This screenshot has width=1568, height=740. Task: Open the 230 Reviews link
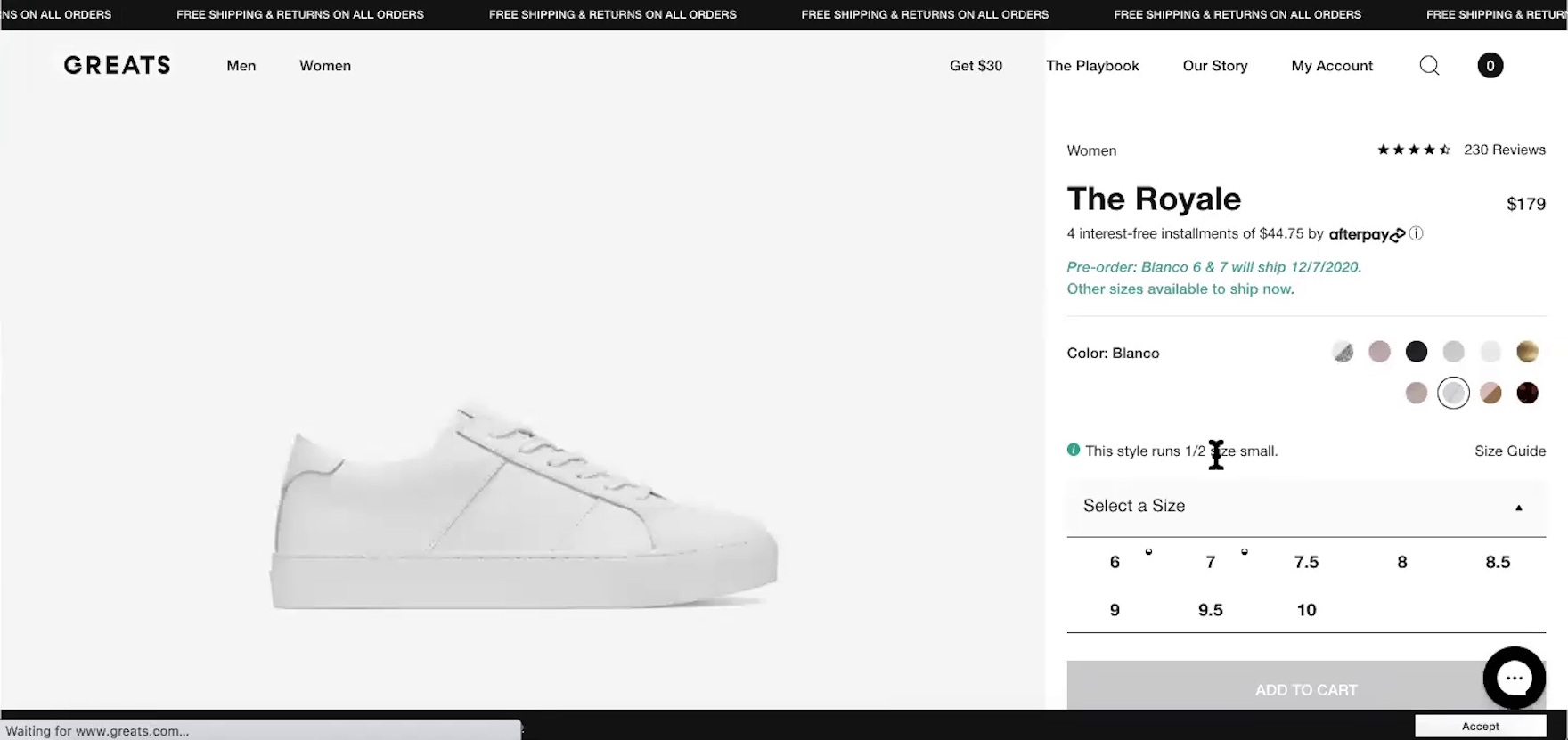point(1504,150)
